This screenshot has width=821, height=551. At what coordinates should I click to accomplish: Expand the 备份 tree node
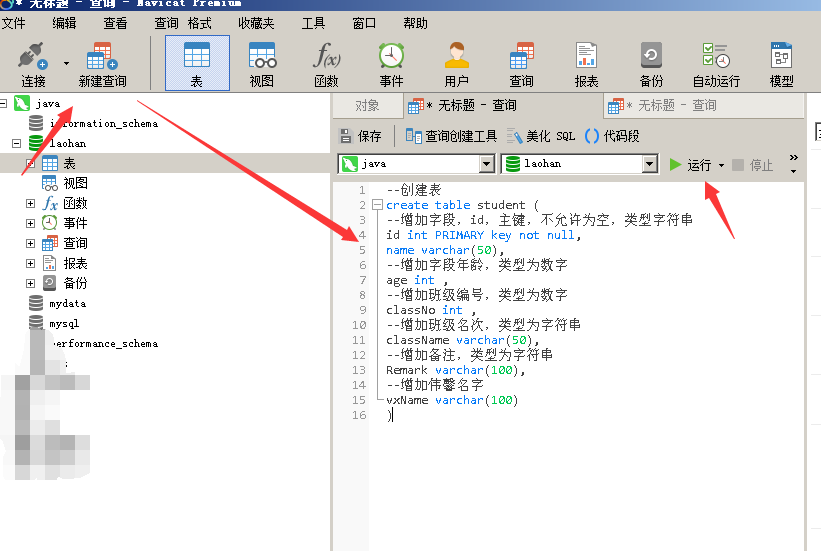click(x=30, y=283)
